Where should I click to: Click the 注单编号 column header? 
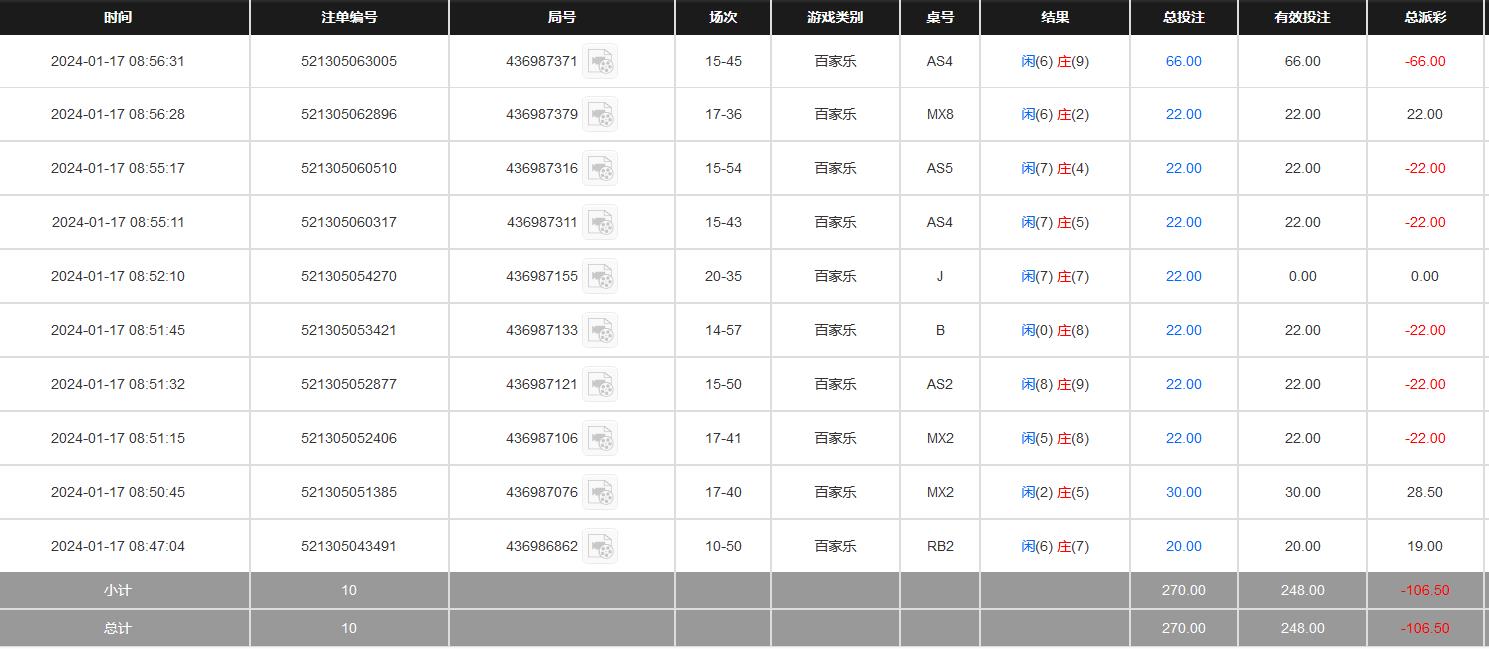[349, 17]
